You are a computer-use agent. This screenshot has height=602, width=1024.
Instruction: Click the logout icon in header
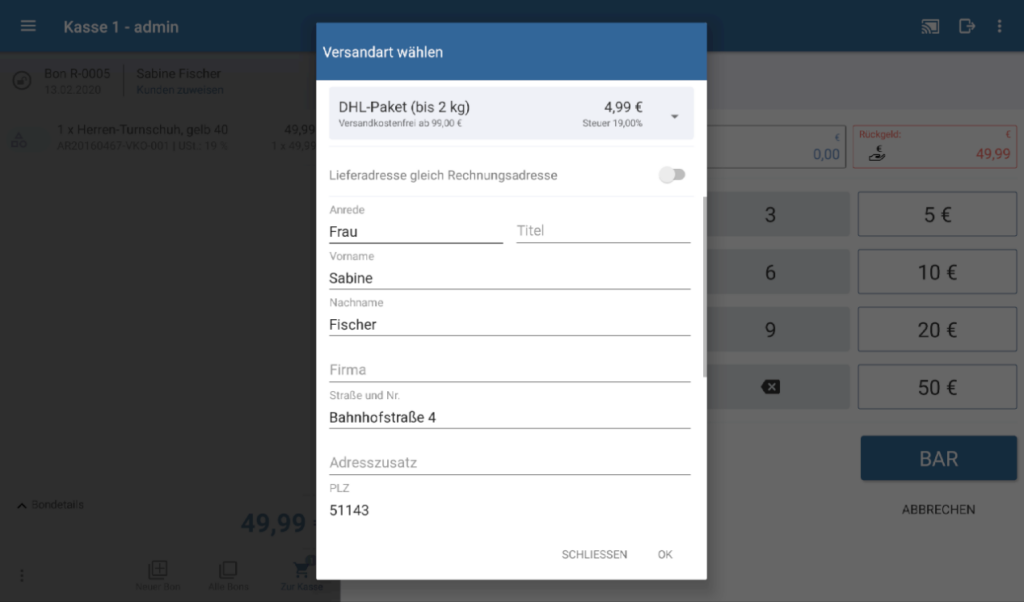pos(966,26)
